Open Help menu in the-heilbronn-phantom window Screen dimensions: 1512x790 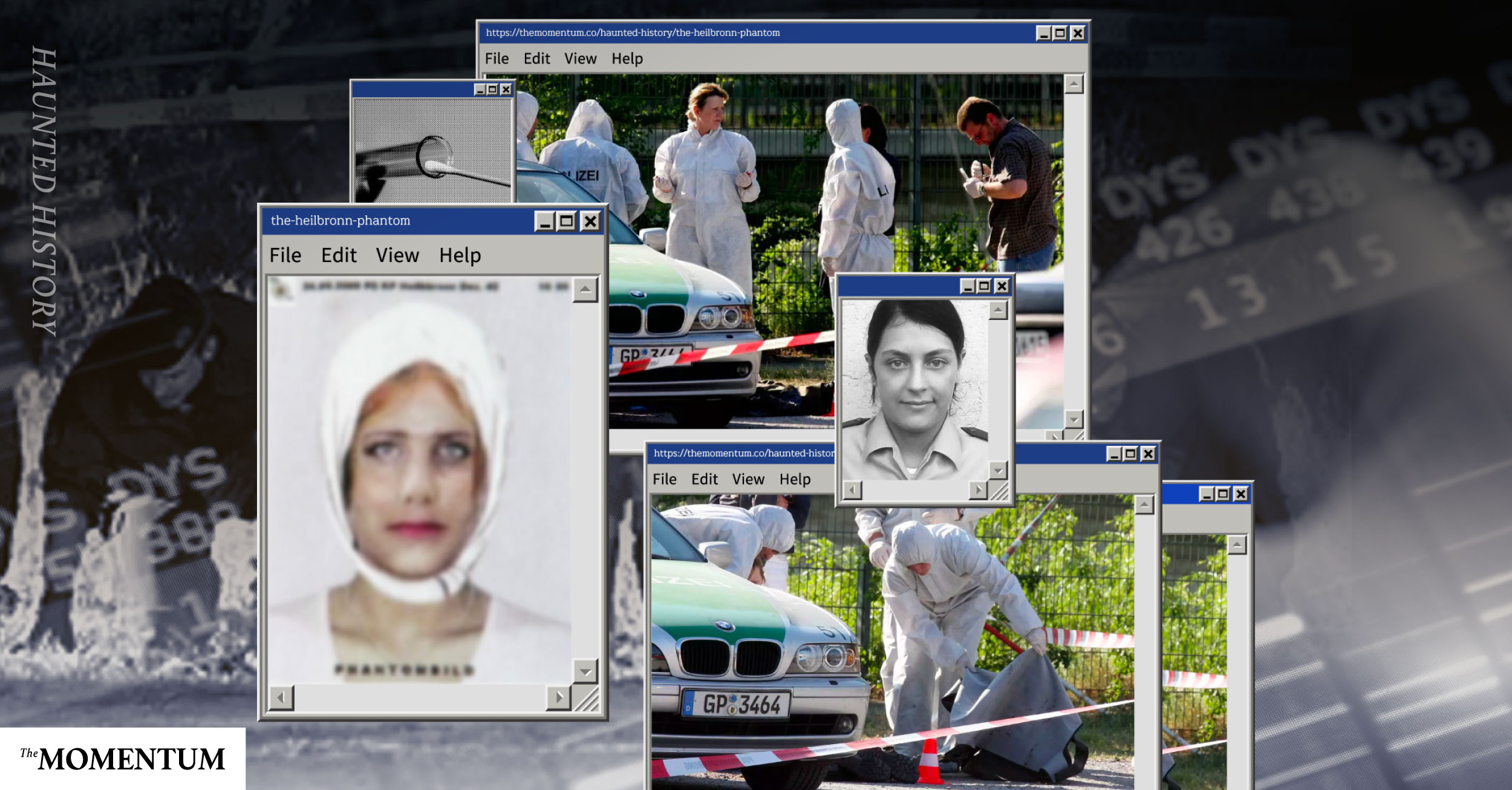tap(460, 255)
